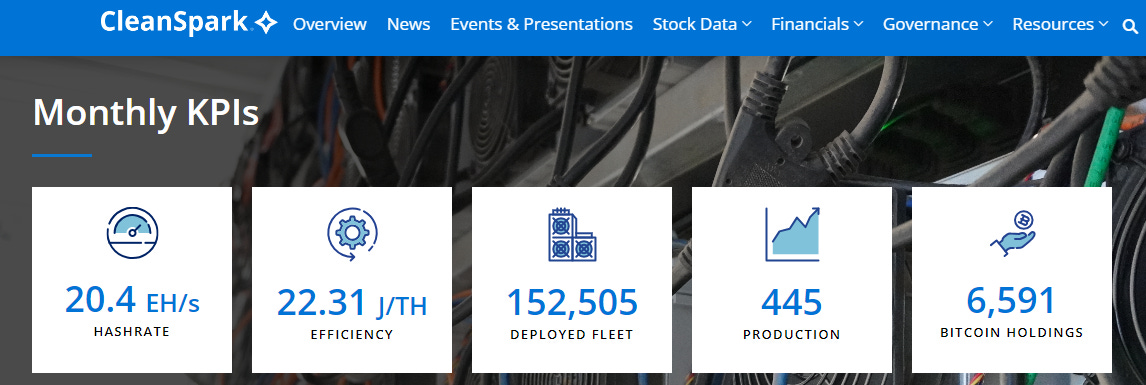
Task: Expand the Financials dropdown
Action: pyautogui.click(x=818, y=24)
